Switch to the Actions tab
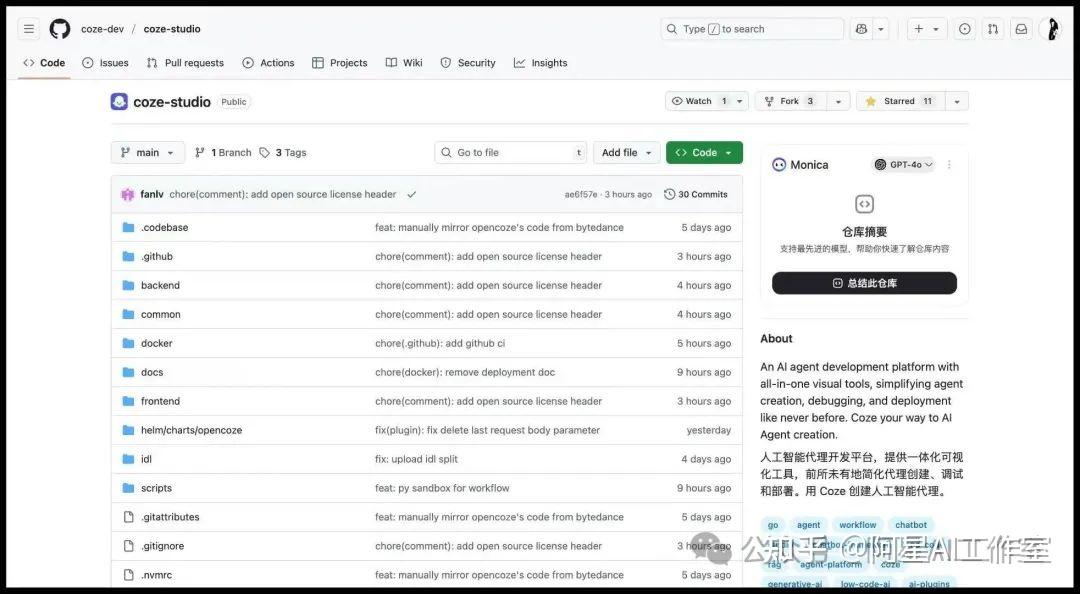 click(269, 63)
